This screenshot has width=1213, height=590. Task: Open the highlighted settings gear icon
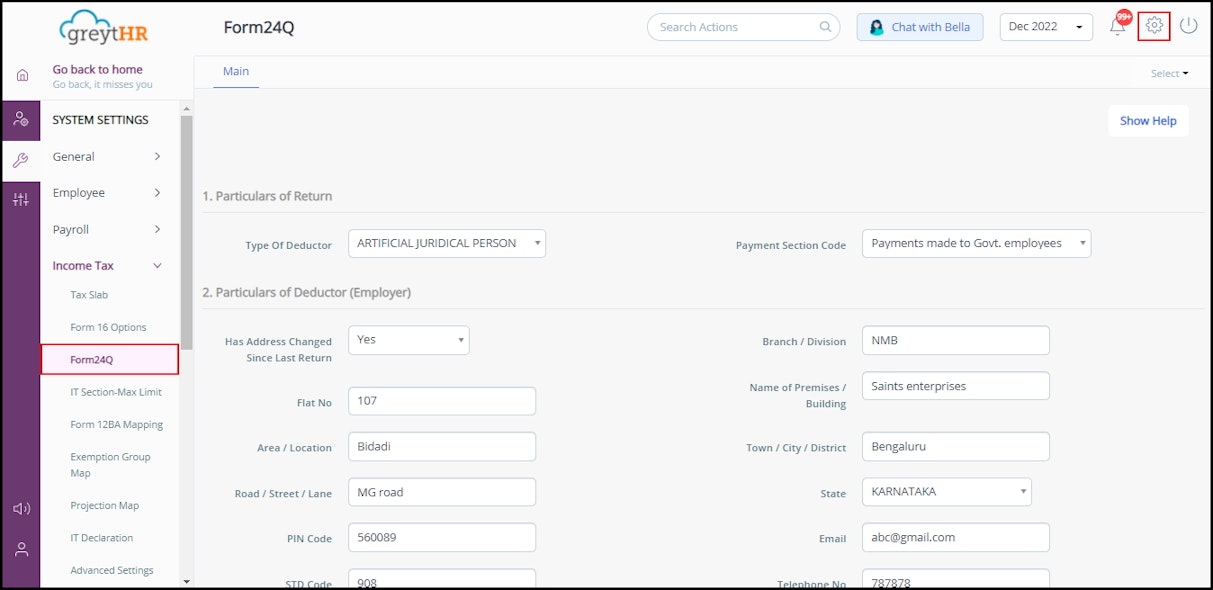1154,26
